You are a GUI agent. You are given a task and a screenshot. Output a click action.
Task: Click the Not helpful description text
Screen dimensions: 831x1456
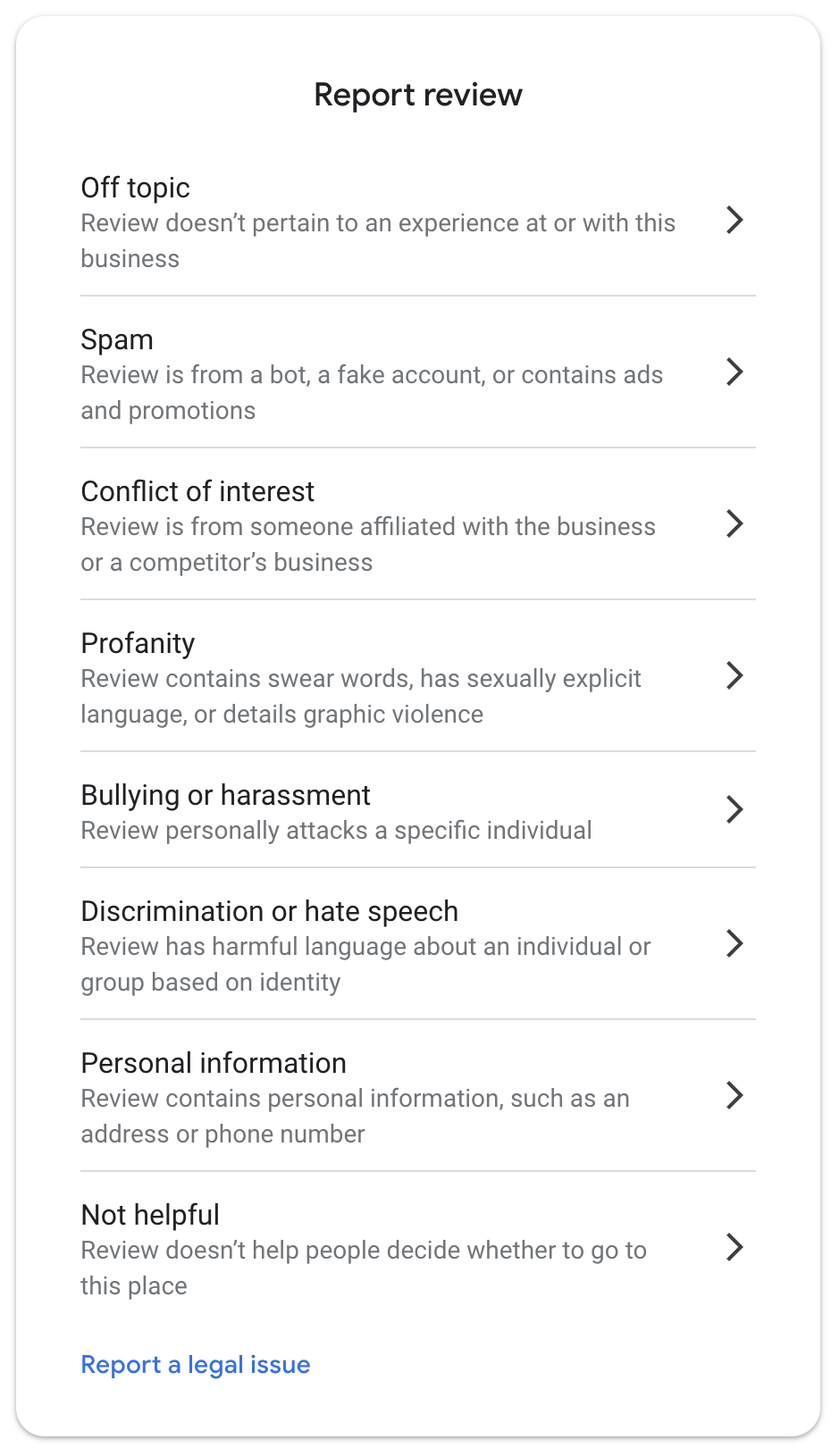point(363,1268)
